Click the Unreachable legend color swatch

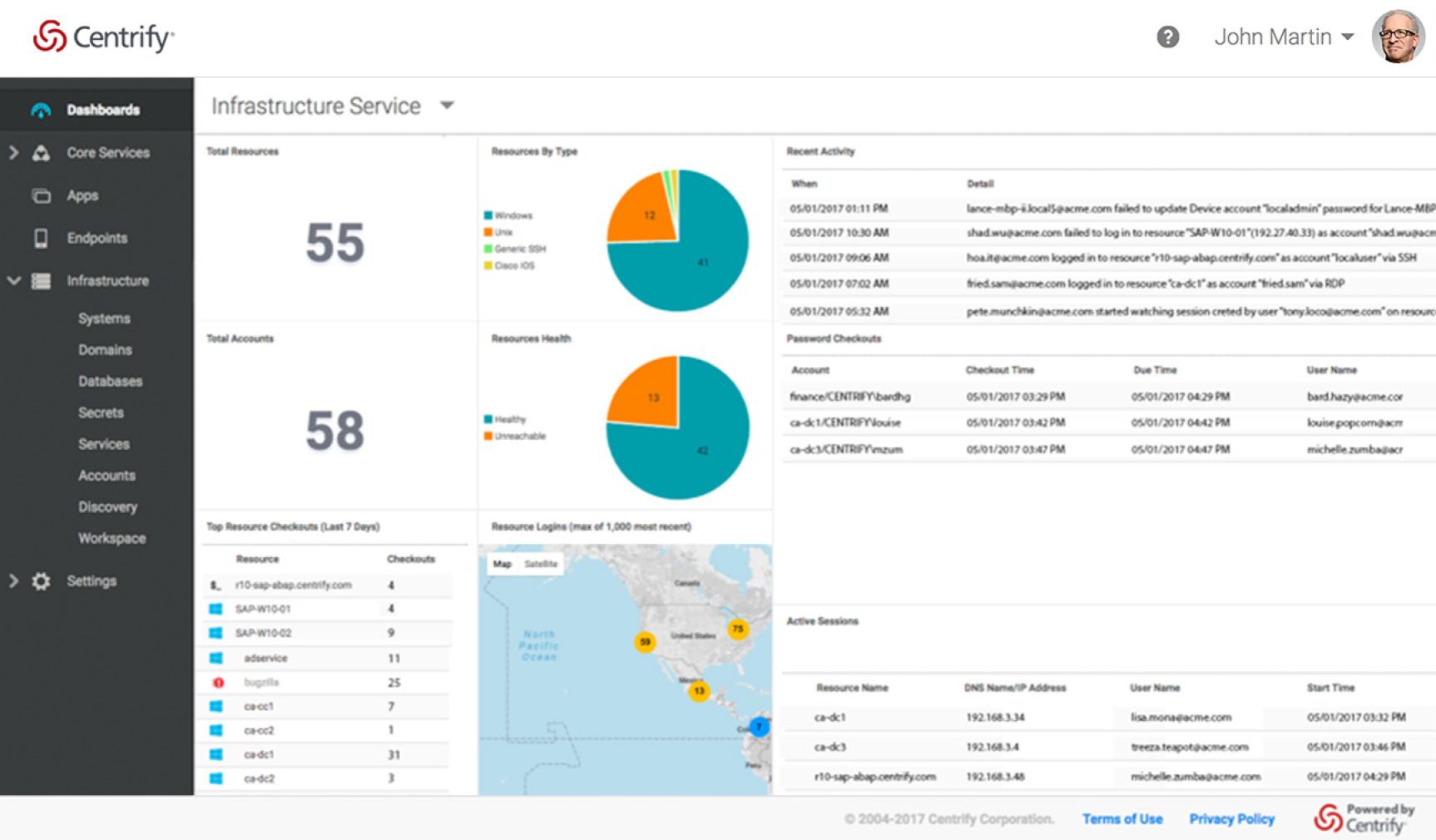[488, 436]
